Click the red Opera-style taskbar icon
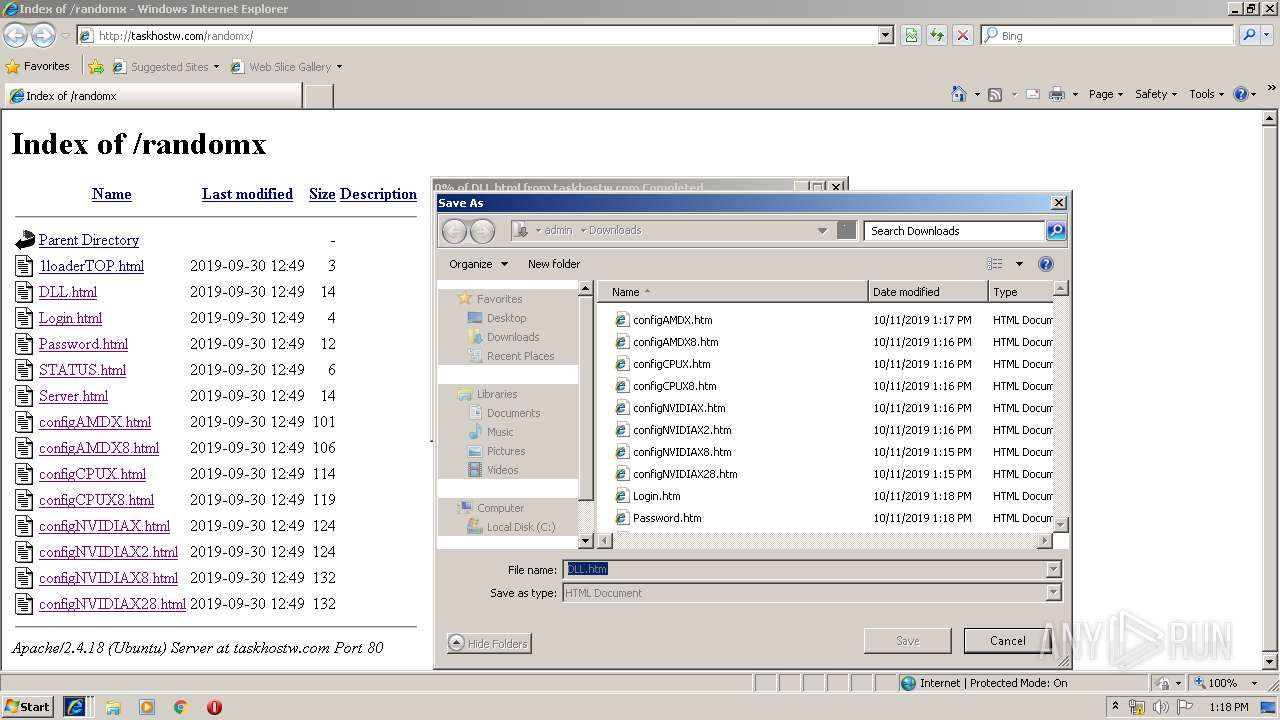This screenshot has width=1280, height=720. [214, 707]
